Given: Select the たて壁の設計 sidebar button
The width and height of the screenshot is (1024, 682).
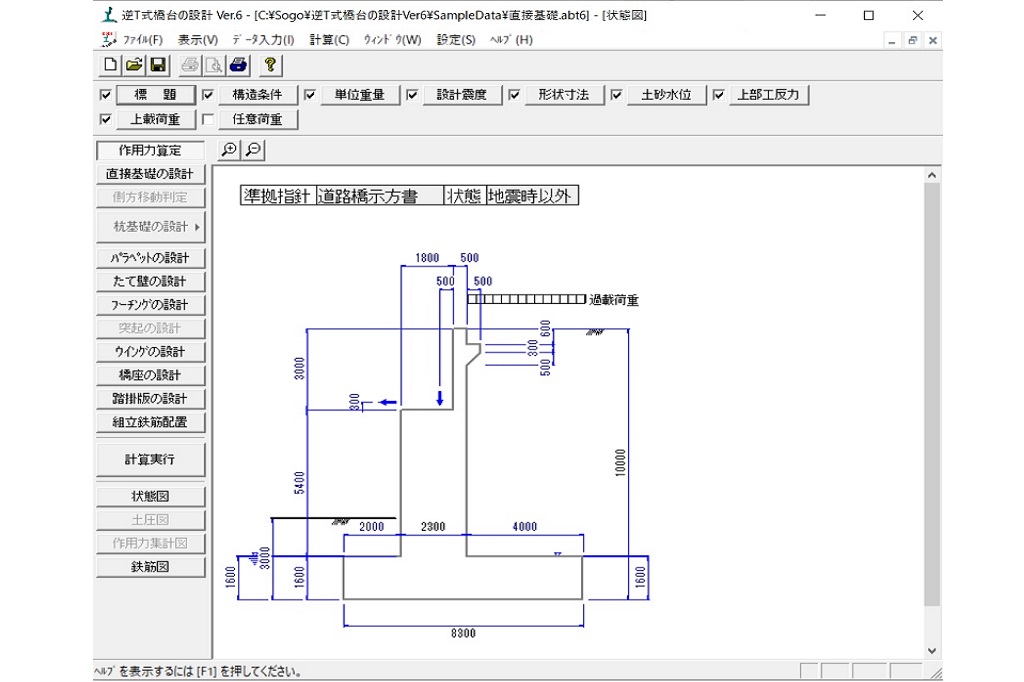Looking at the screenshot, I should 150,281.
